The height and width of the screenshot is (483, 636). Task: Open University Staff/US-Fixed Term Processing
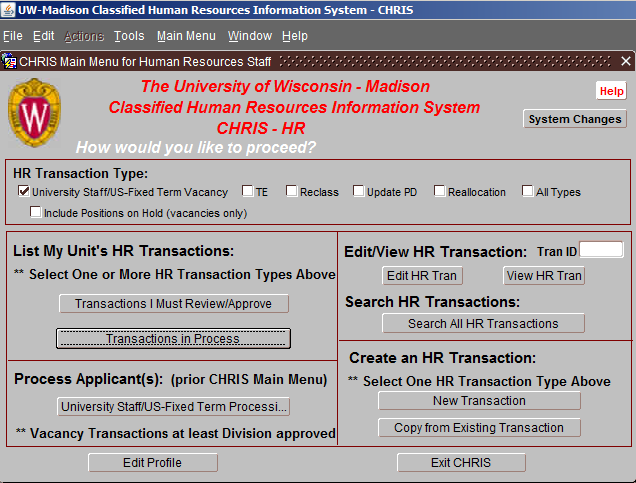pos(174,406)
